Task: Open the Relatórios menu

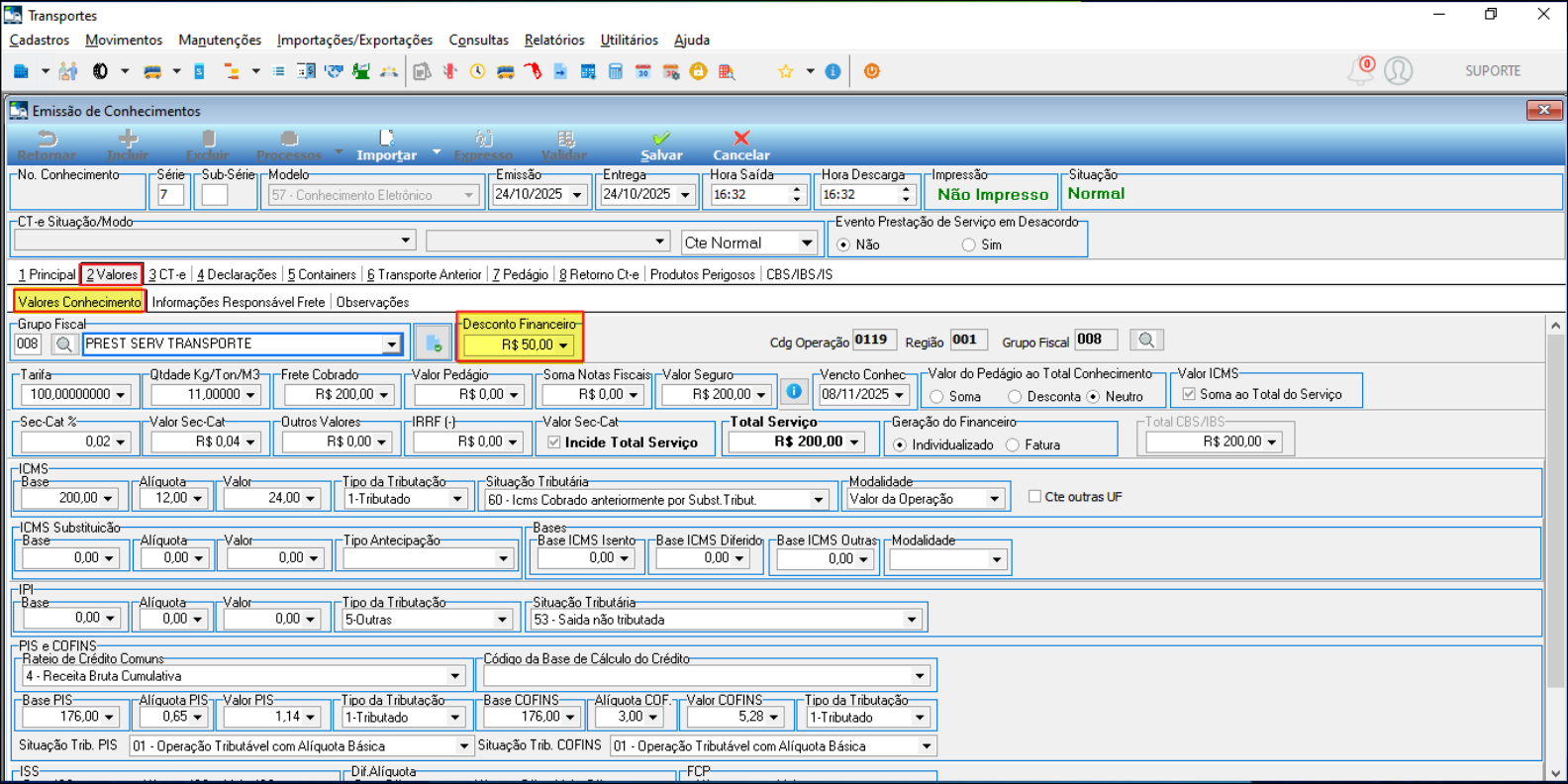Action: click(553, 40)
